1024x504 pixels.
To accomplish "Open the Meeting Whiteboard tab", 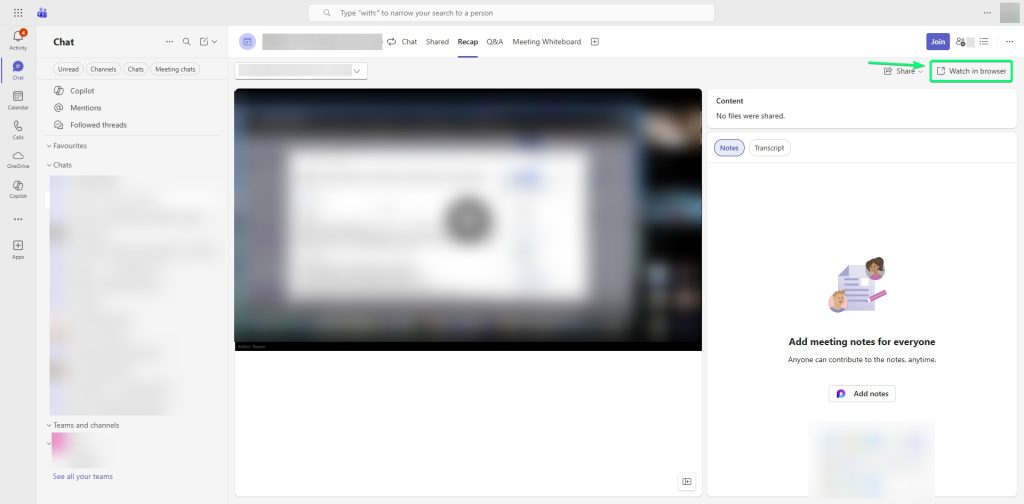I will point(546,42).
